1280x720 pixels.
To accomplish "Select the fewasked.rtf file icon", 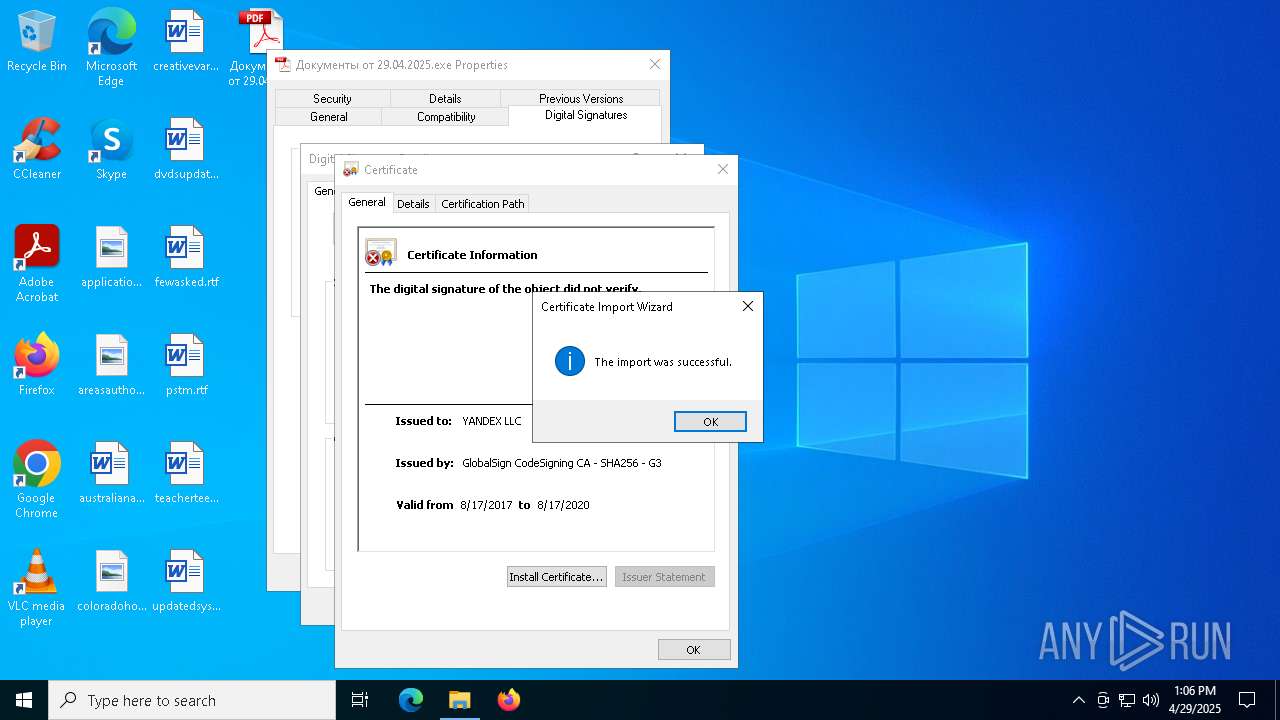I will [185, 258].
